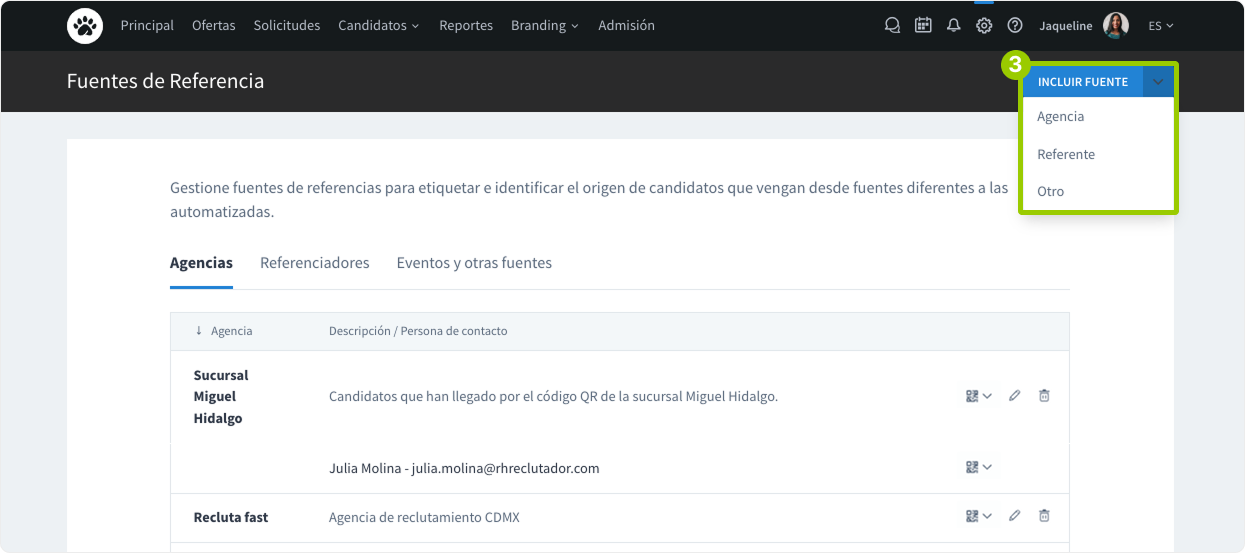Select the Eventos y otras fuentes tab
This screenshot has width=1245, height=553.
coord(474,263)
